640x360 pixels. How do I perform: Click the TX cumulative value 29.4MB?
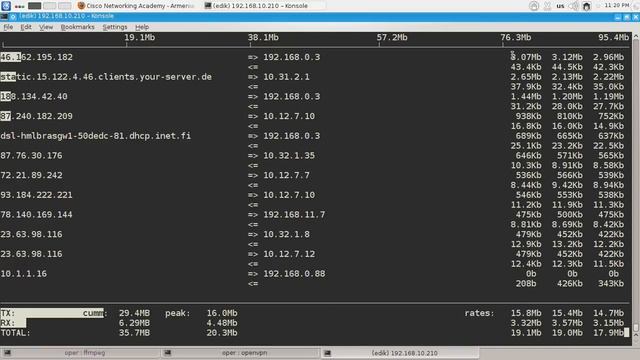pyautogui.click(x=134, y=313)
